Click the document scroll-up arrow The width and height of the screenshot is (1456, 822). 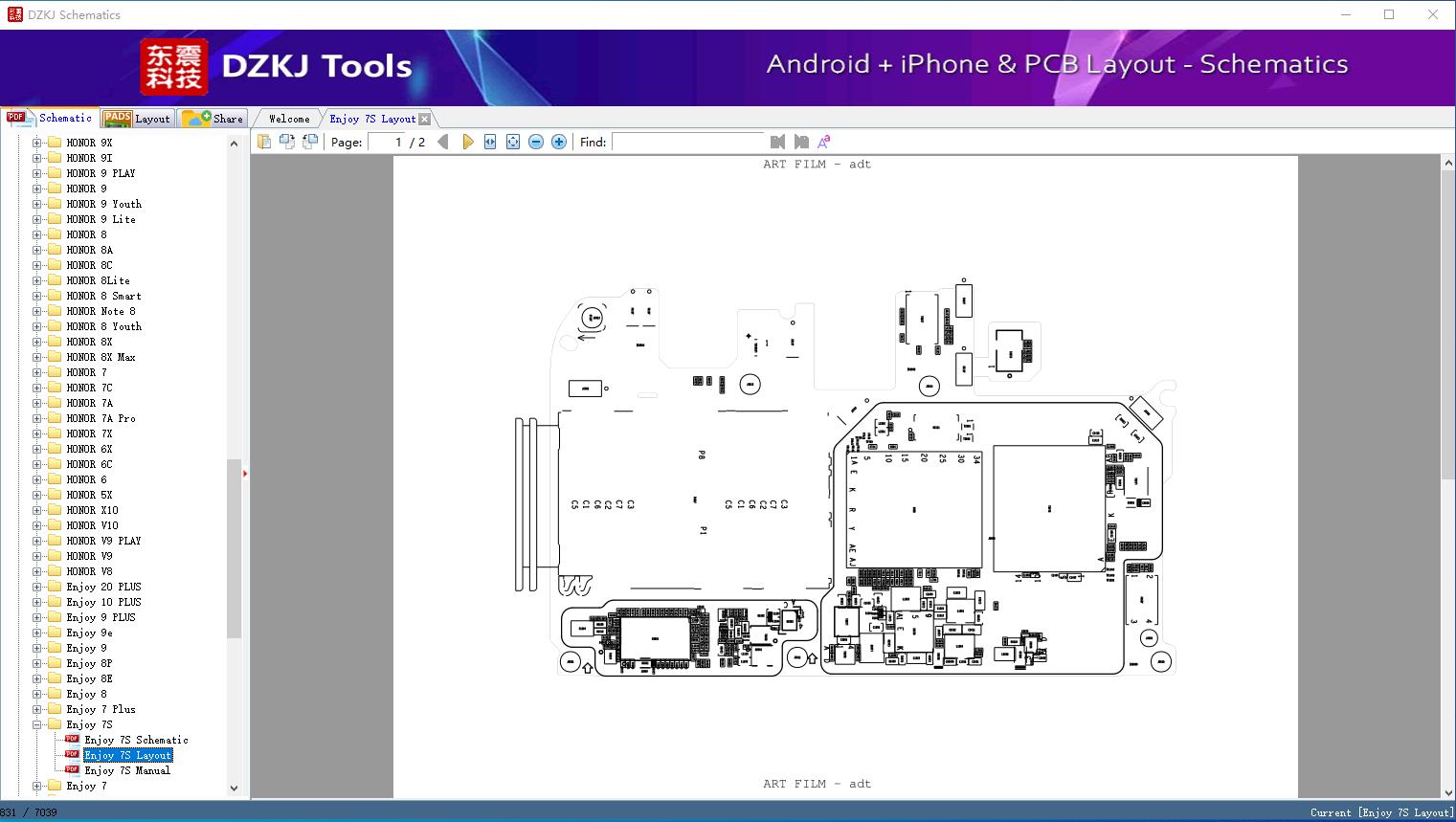click(1448, 164)
